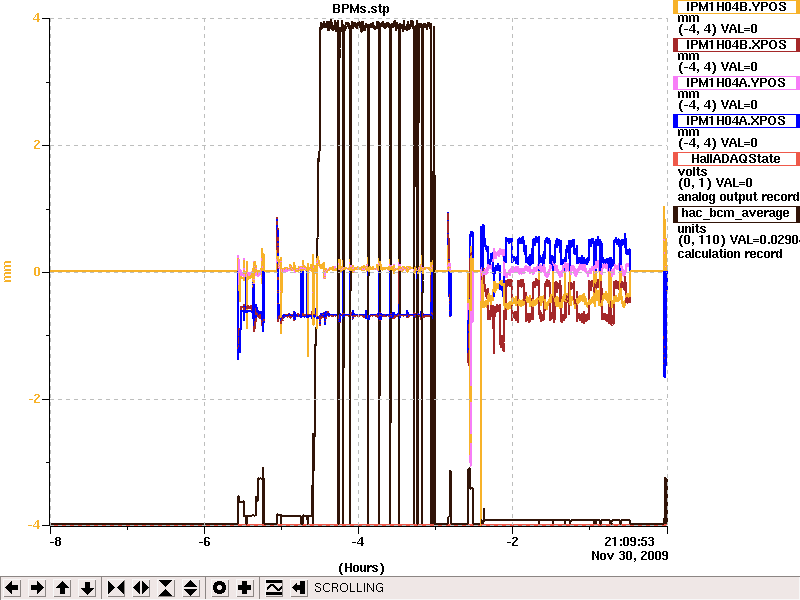The height and width of the screenshot is (600, 800).
Task: Select the HallADAQState legend entry
Action: 736,159
